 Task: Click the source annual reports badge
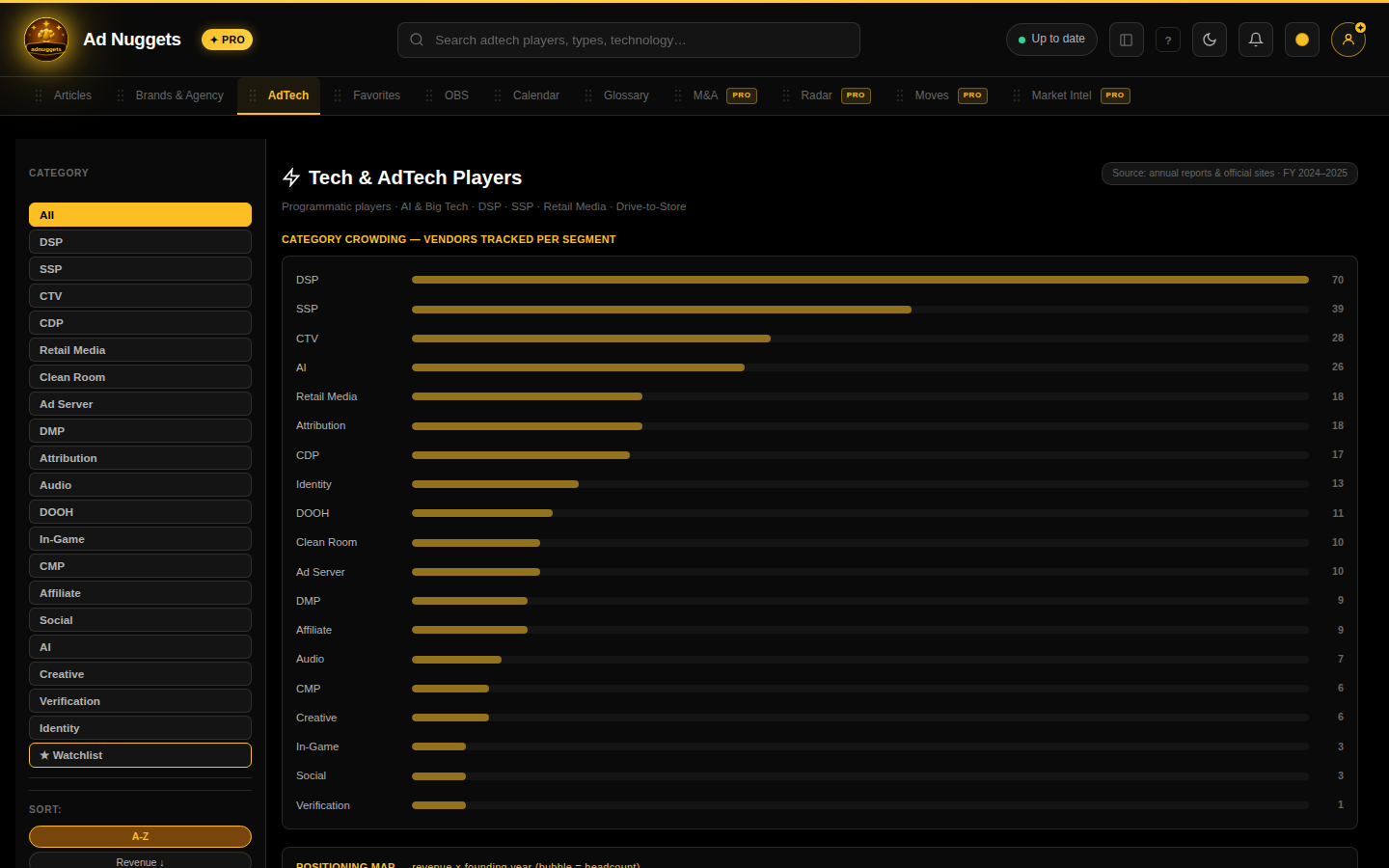[x=1230, y=174]
